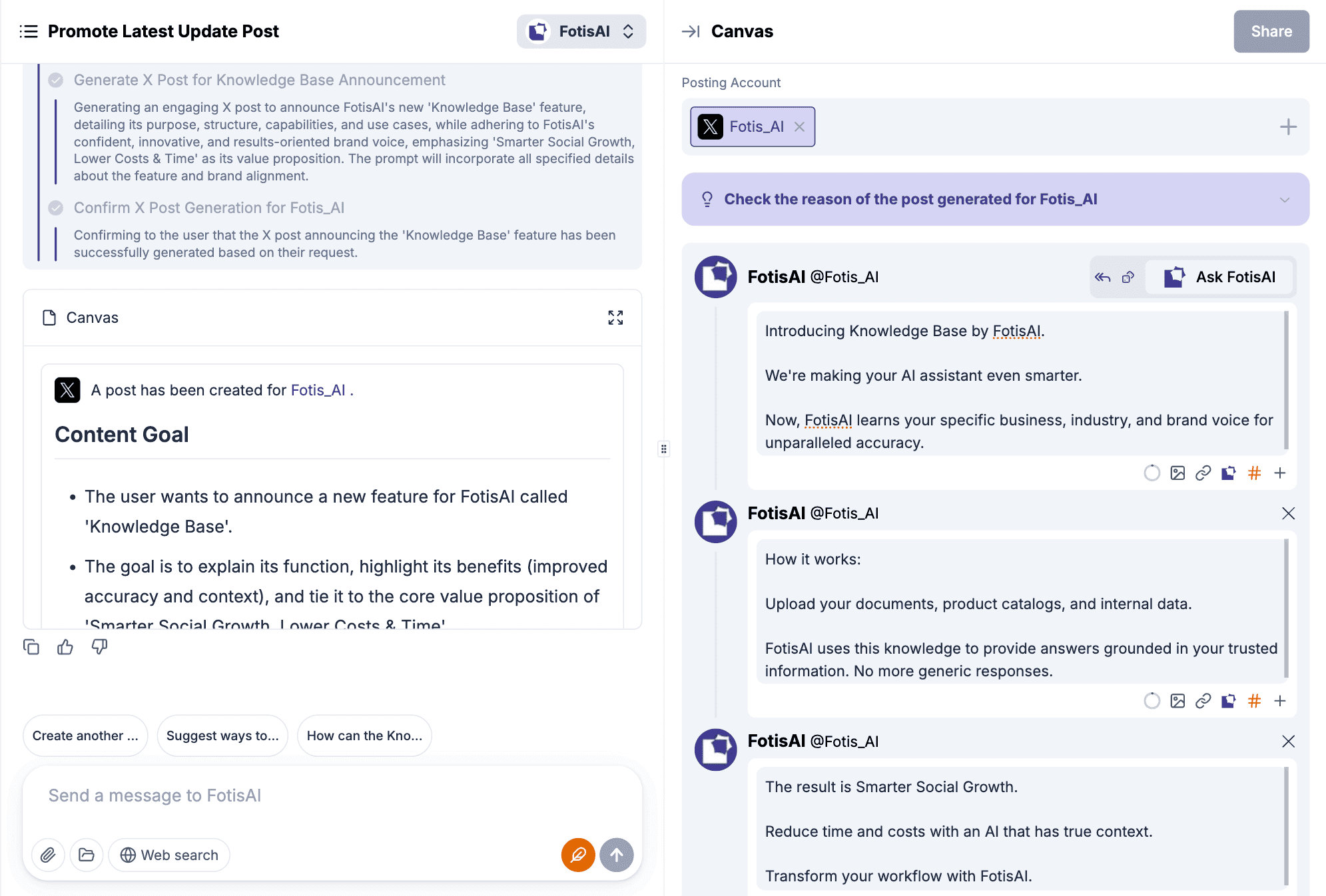Image resolution: width=1326 pixels, height=896 pixels.
Task: Send message with the up arrow button
Action: 617,855
